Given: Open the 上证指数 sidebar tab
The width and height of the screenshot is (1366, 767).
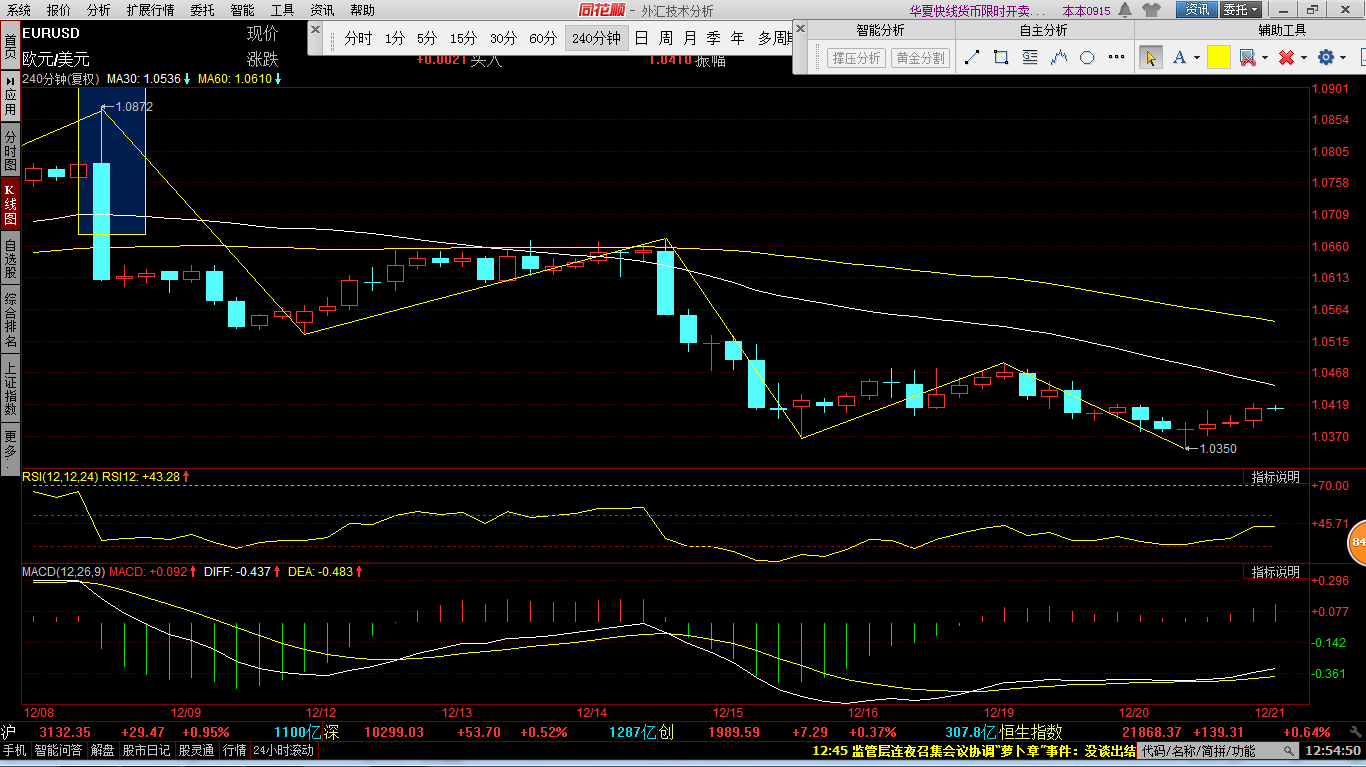Looking at the screenshot, I should [x=10, y=389].
